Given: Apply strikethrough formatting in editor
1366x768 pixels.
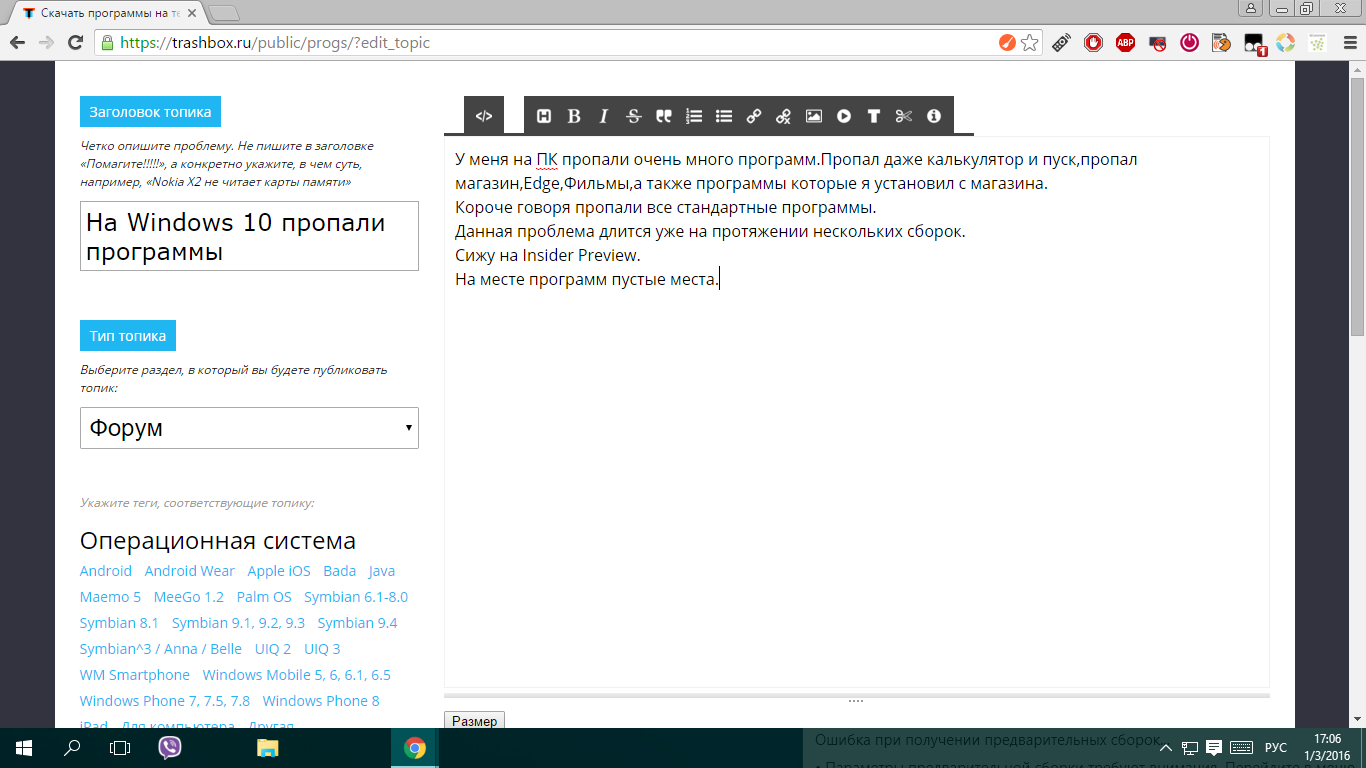Looking at the screenshot, I should point(634,116).
